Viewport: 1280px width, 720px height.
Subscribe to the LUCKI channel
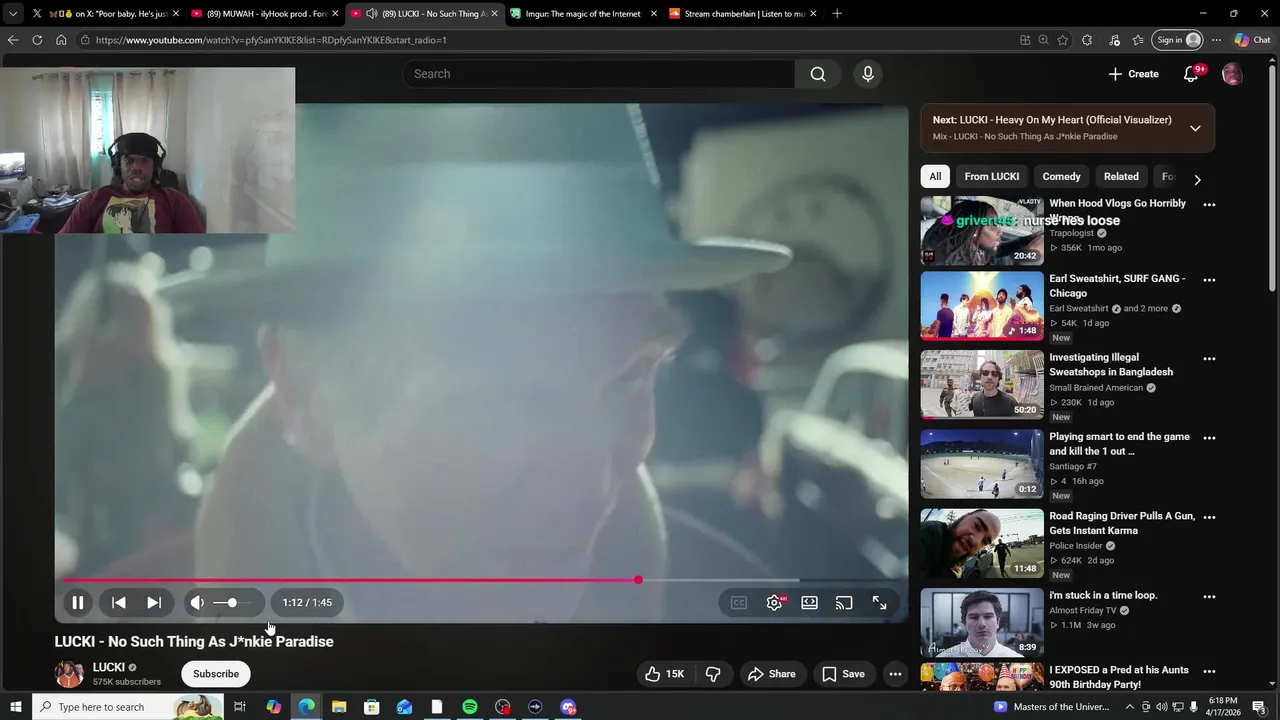click(216, 674)
